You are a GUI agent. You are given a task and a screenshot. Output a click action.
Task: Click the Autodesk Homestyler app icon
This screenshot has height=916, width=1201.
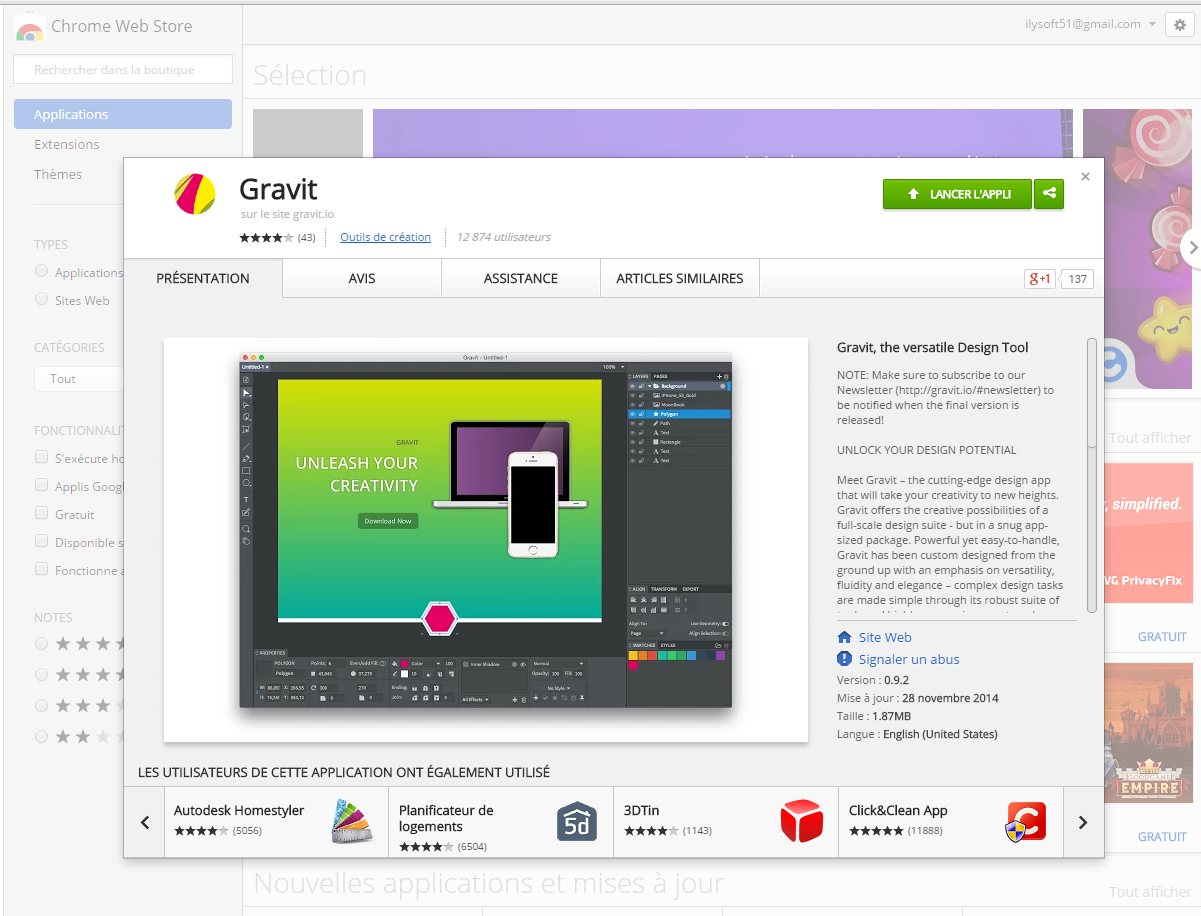[x=354, y=822]
